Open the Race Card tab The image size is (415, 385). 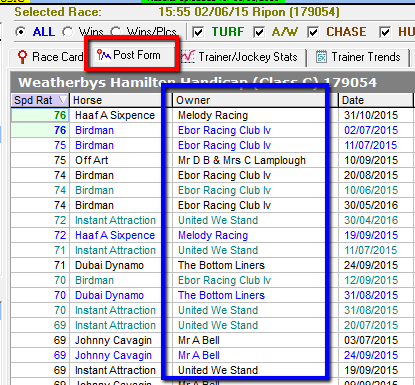click(50, 57)
